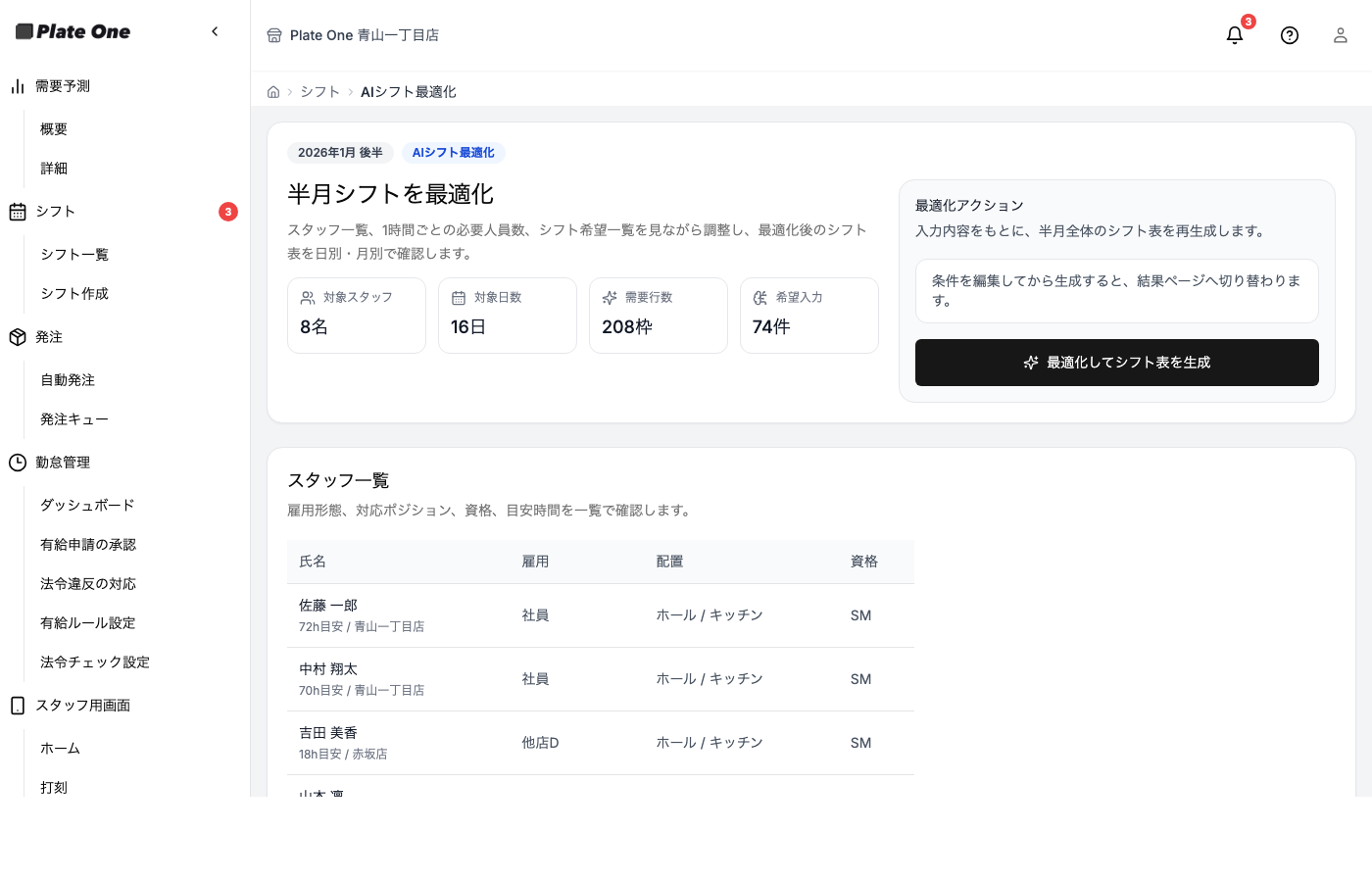
Task: Click the 需要行数 sparkle icon
Action: coord(610,298)
